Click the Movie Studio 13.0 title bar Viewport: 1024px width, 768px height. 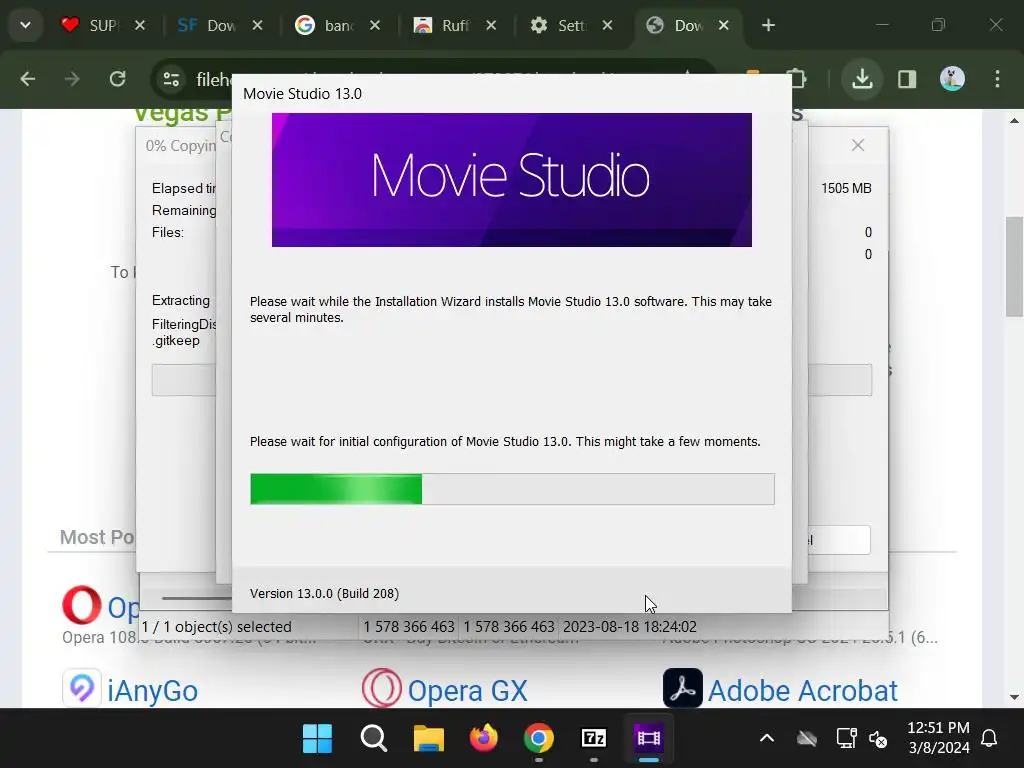pos(511,93)
